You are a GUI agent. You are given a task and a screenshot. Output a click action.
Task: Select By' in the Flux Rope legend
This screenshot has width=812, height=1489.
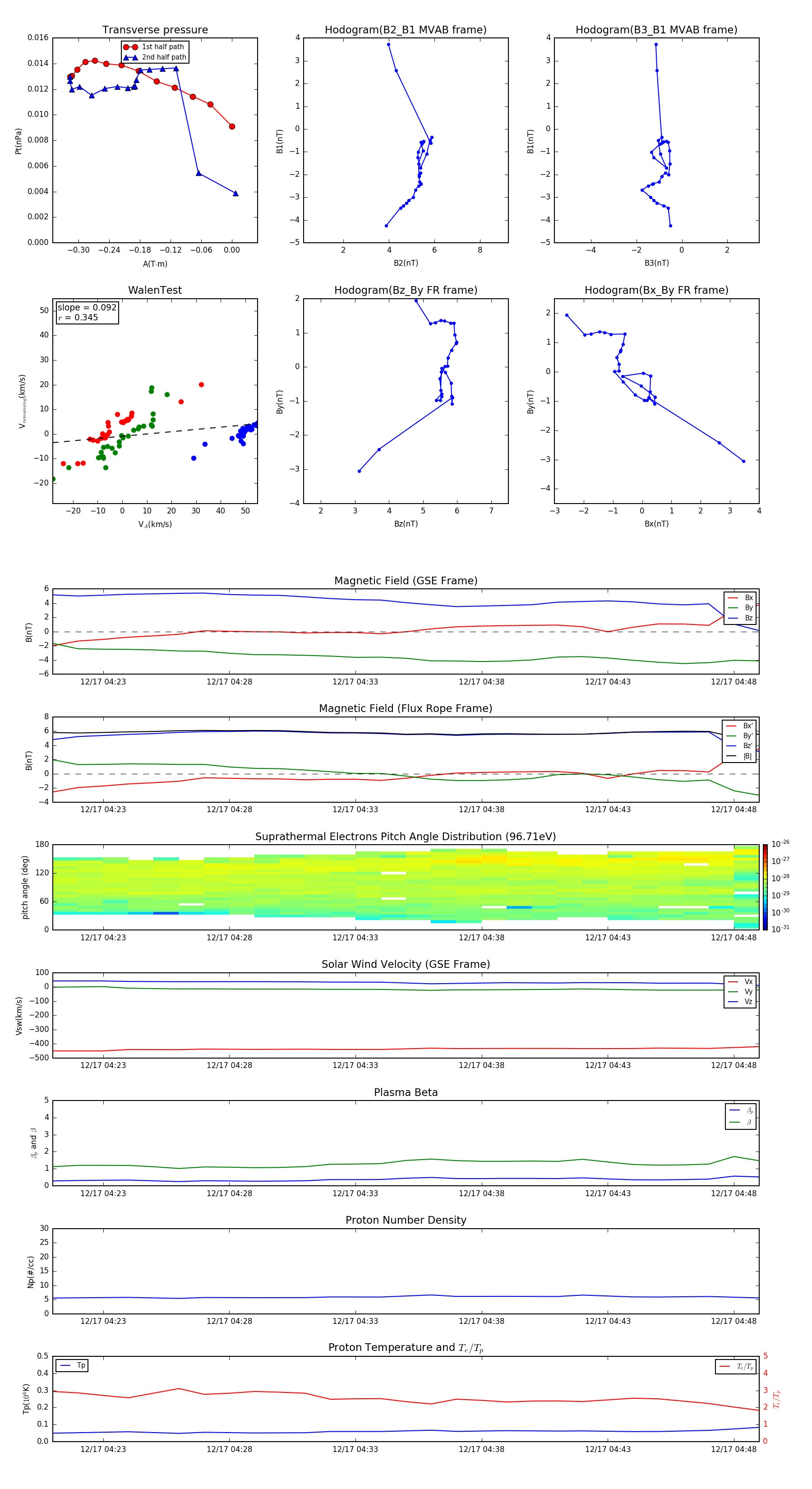740,736
